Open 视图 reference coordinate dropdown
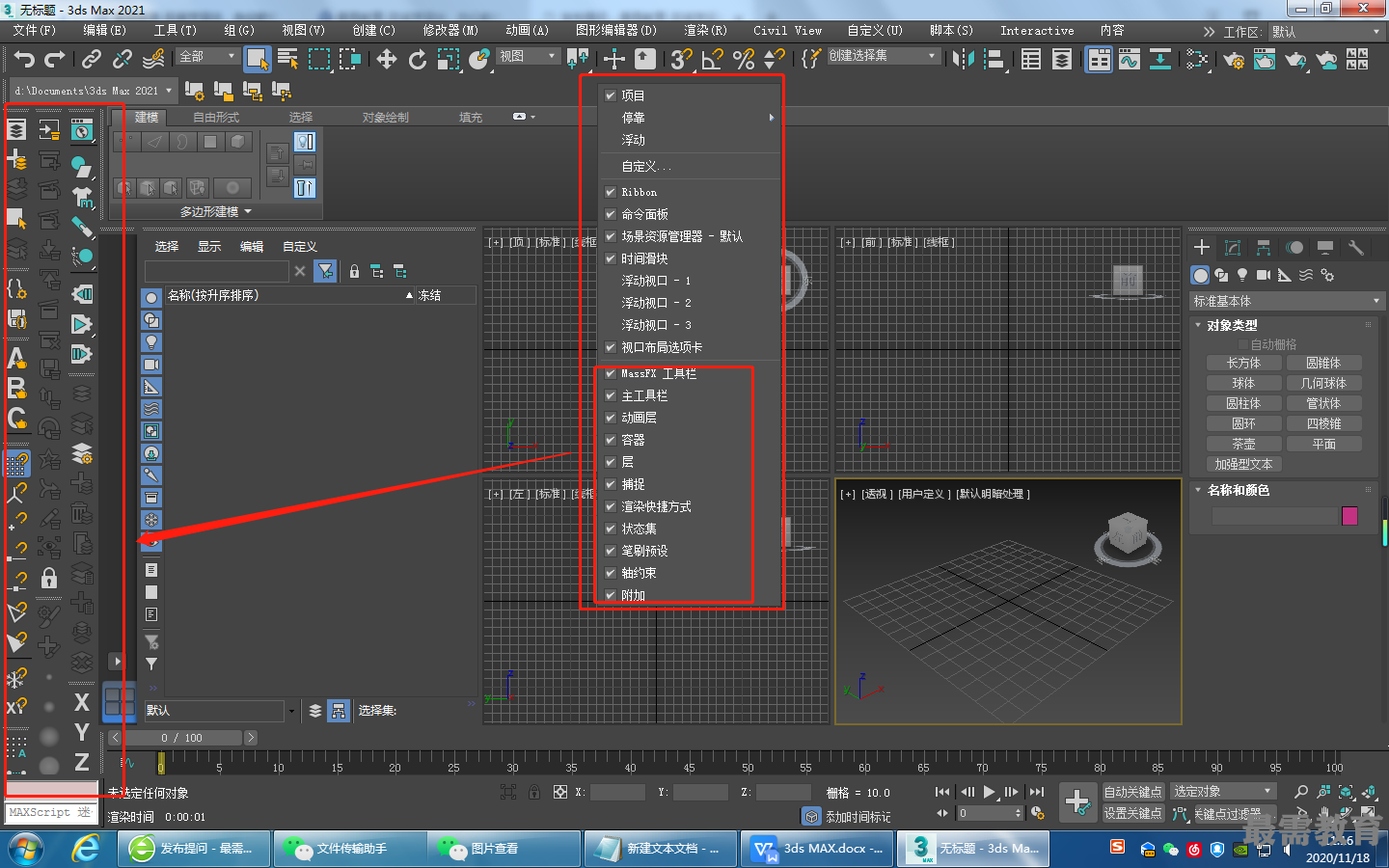 point(528,57)
